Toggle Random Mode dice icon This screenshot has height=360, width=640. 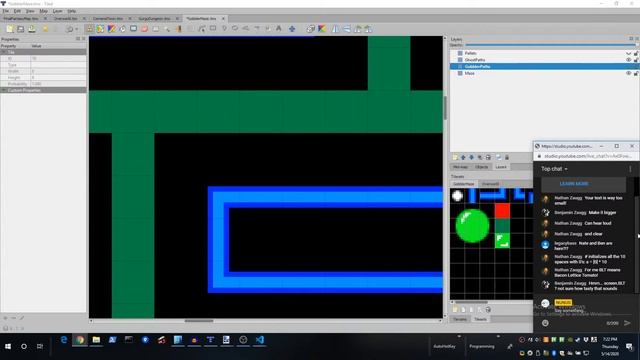(311, 29)
